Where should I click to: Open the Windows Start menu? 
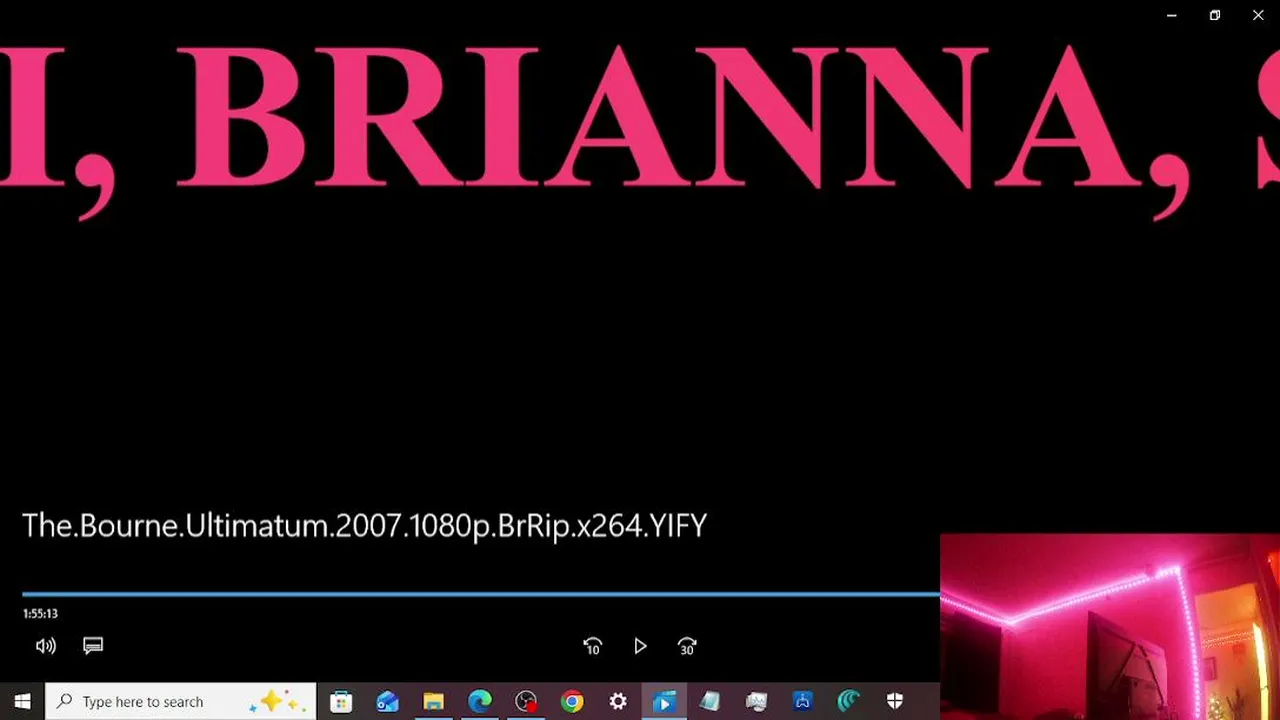click(22, 702)
